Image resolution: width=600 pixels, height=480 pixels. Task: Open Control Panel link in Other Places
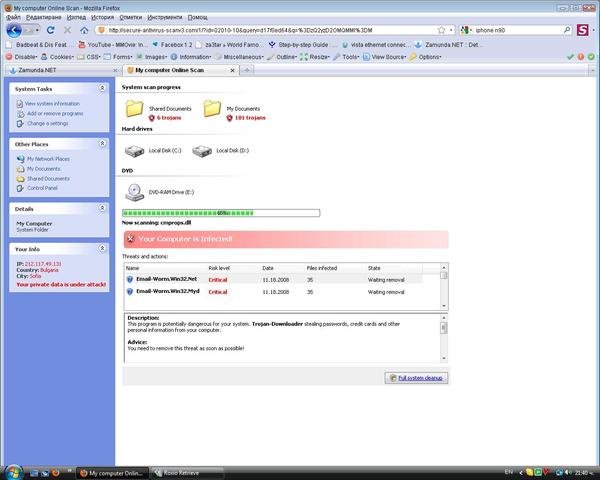42,188
